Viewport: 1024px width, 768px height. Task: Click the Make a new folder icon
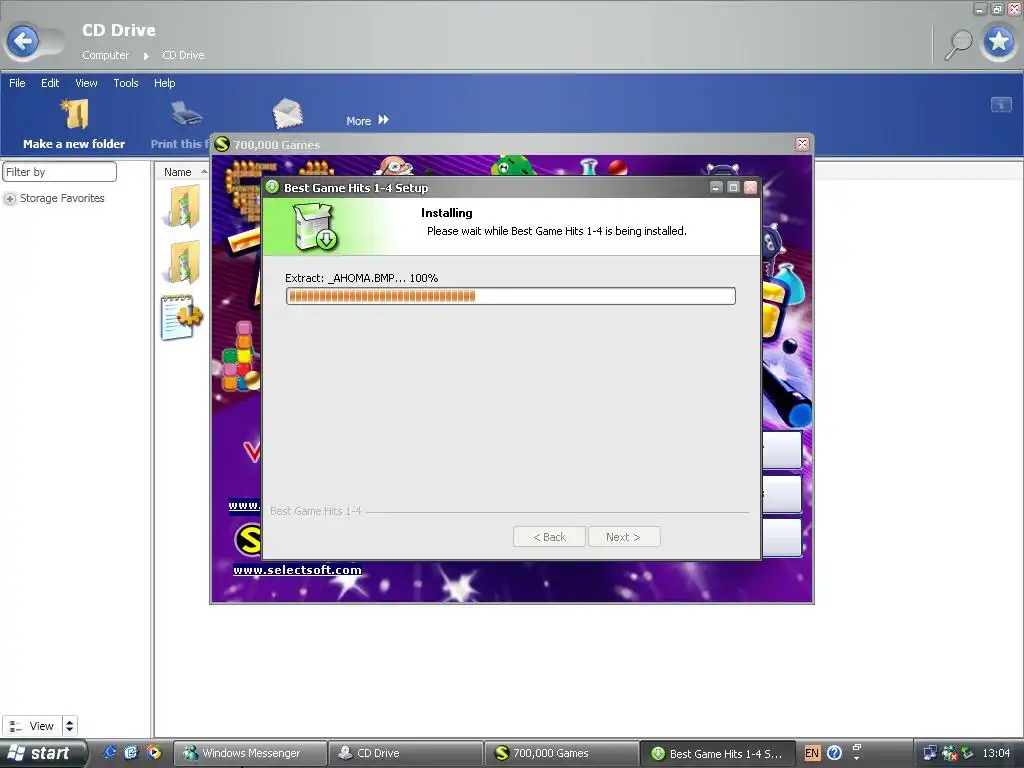tap(75, 114)
